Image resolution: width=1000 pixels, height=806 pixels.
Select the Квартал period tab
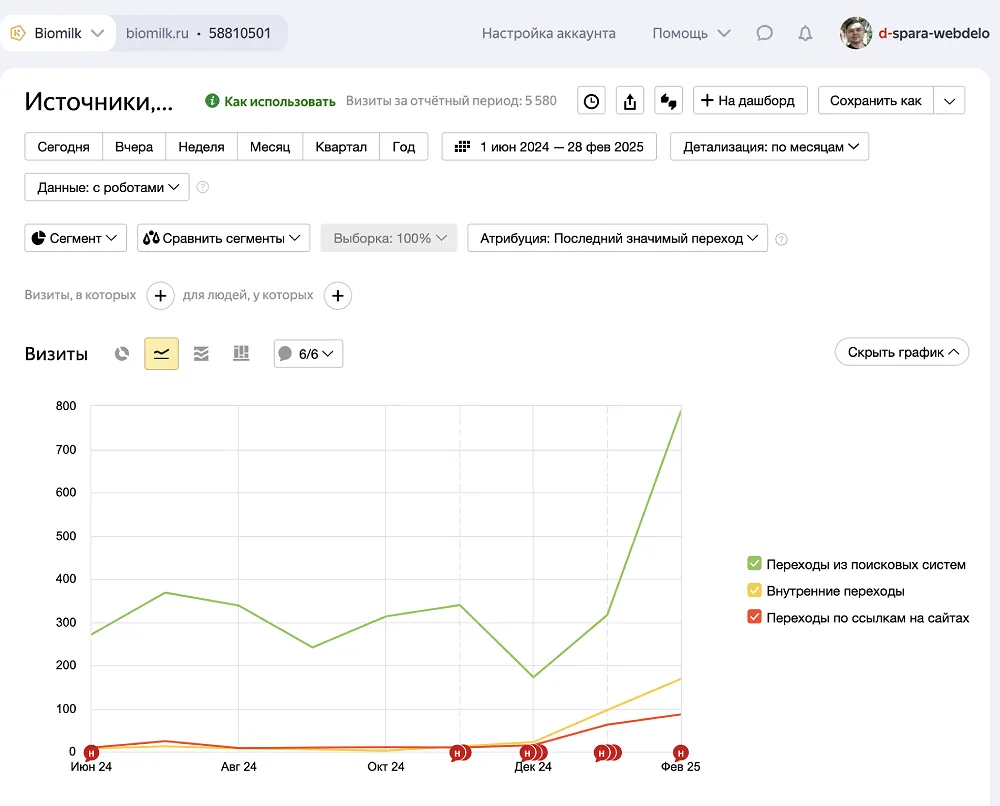point(341,147)
